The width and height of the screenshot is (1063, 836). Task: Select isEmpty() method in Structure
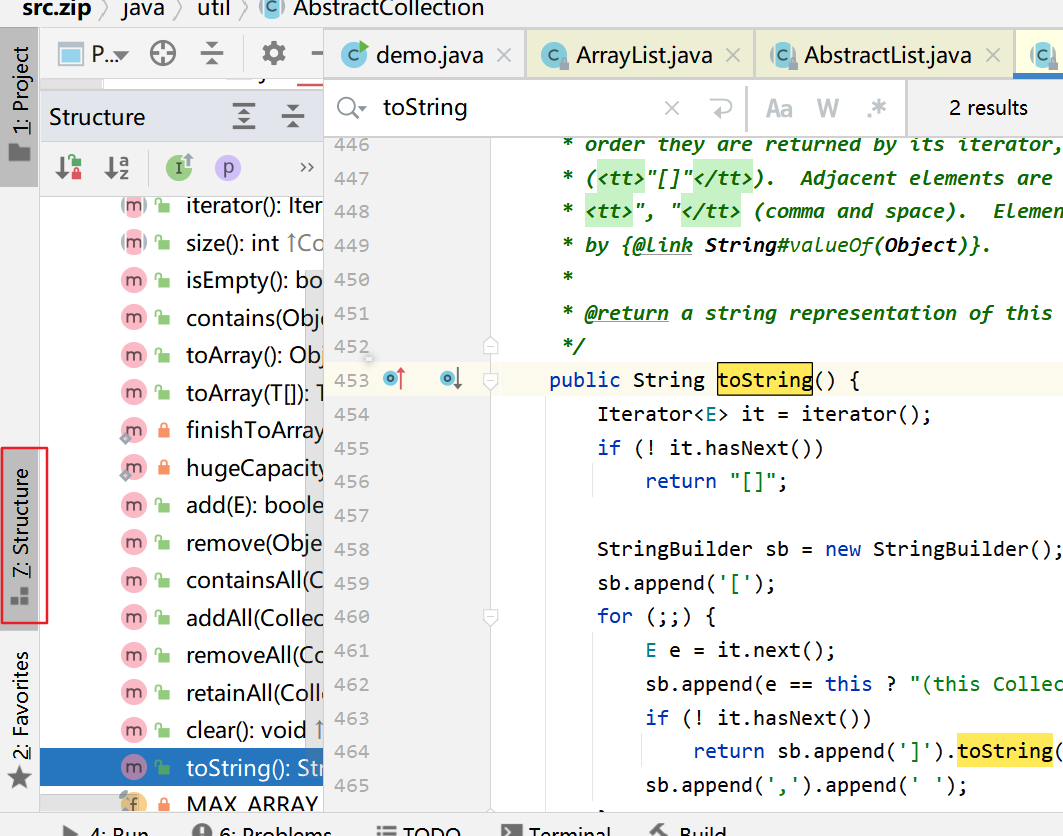[x=182, y=280]
